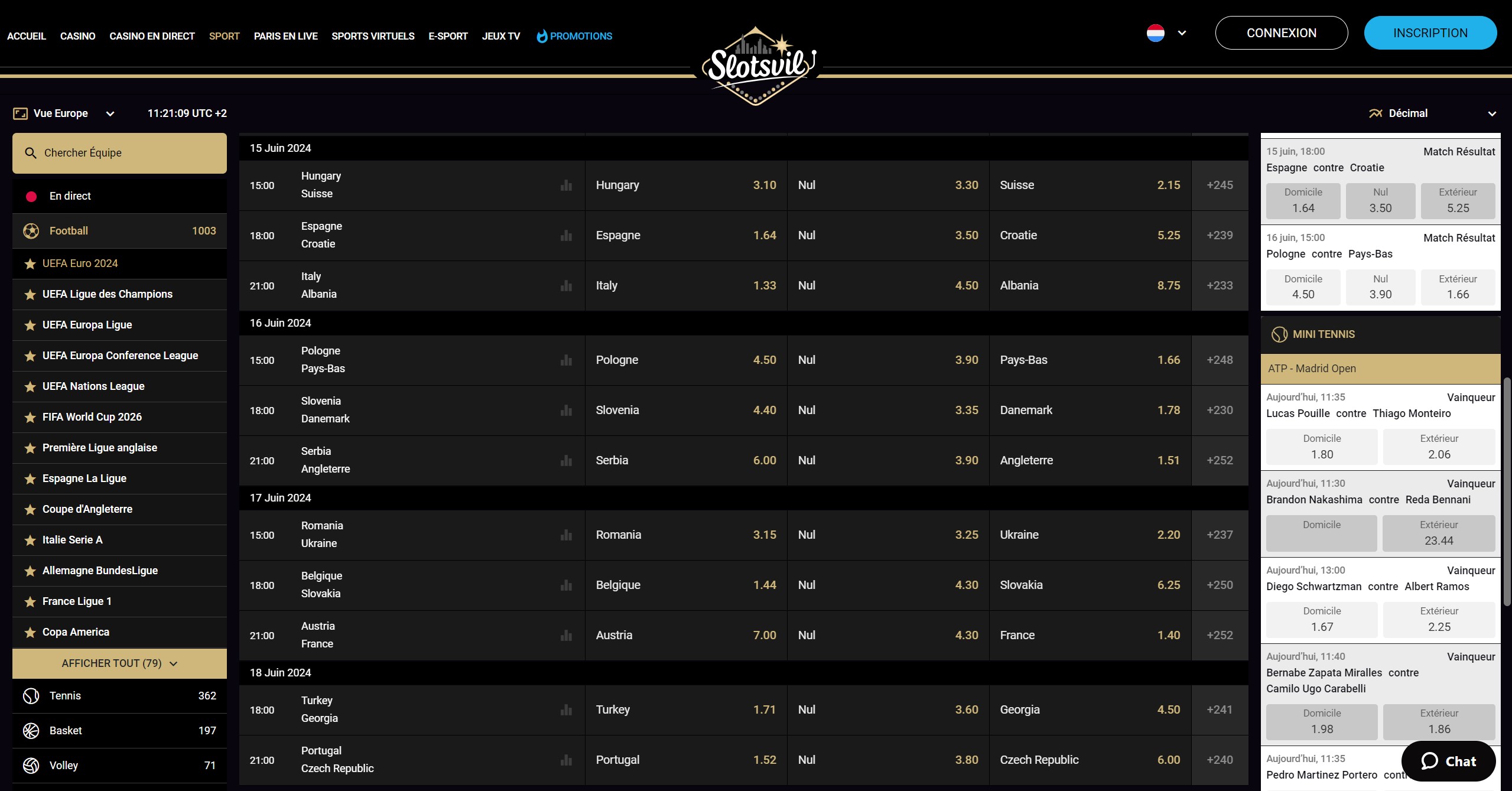Click the Basket sport icon

tap(31, 731)
